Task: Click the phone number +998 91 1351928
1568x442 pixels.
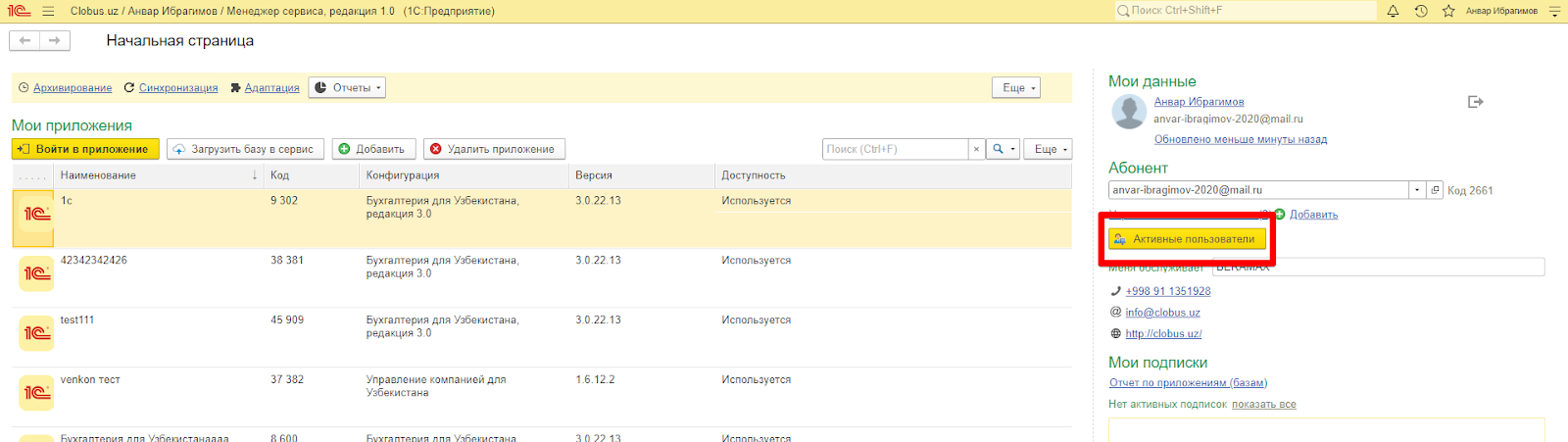Action: point(1168,291)
